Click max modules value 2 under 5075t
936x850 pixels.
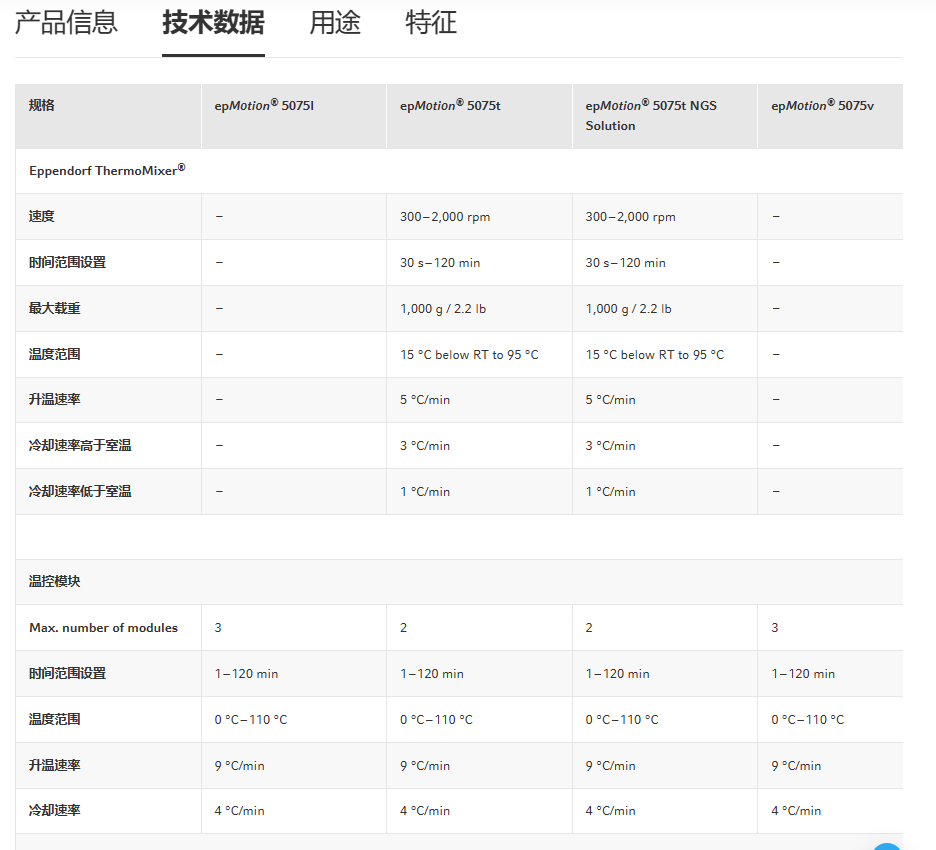[404, 627]
